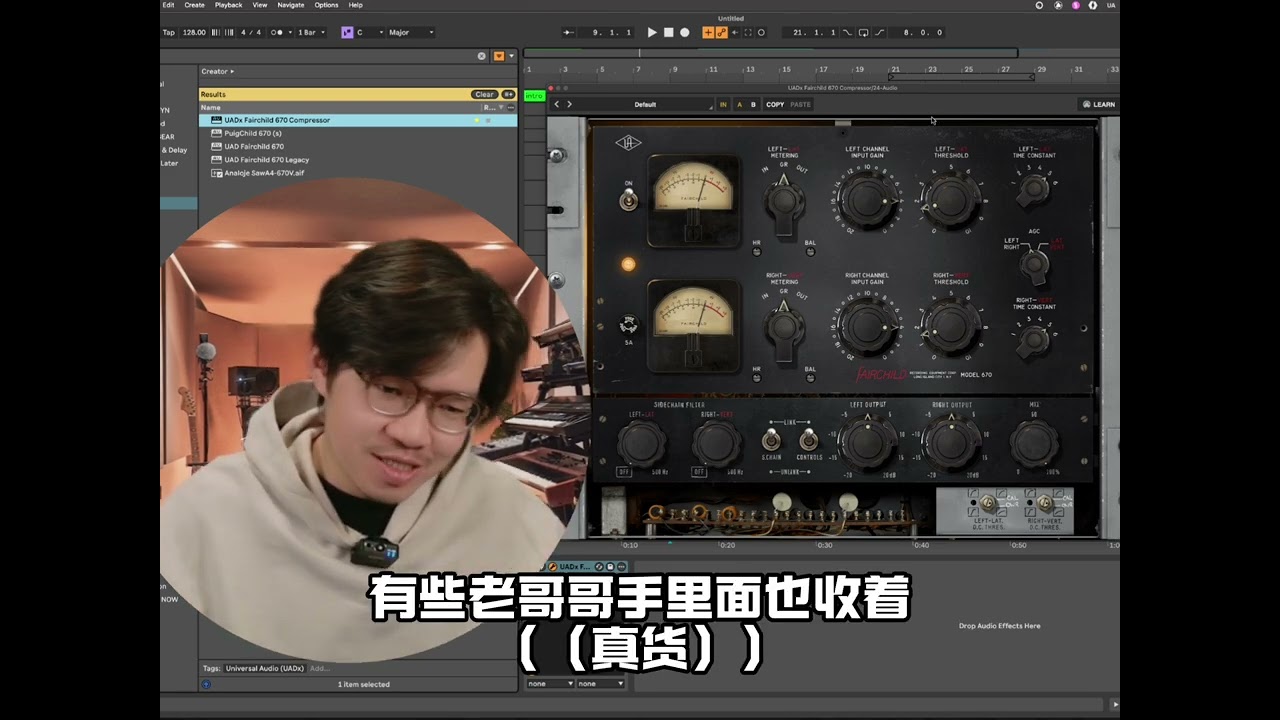Viewport: 1280px width, 720px height.
Task: Flip the S.CHAIN link switch
Action: 771,440
